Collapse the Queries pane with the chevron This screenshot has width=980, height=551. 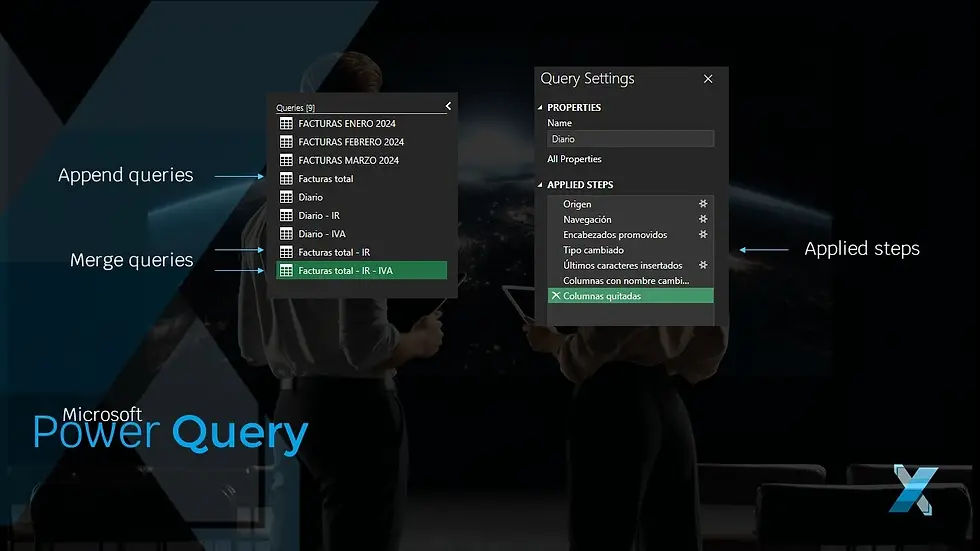[x=448, y=106]
